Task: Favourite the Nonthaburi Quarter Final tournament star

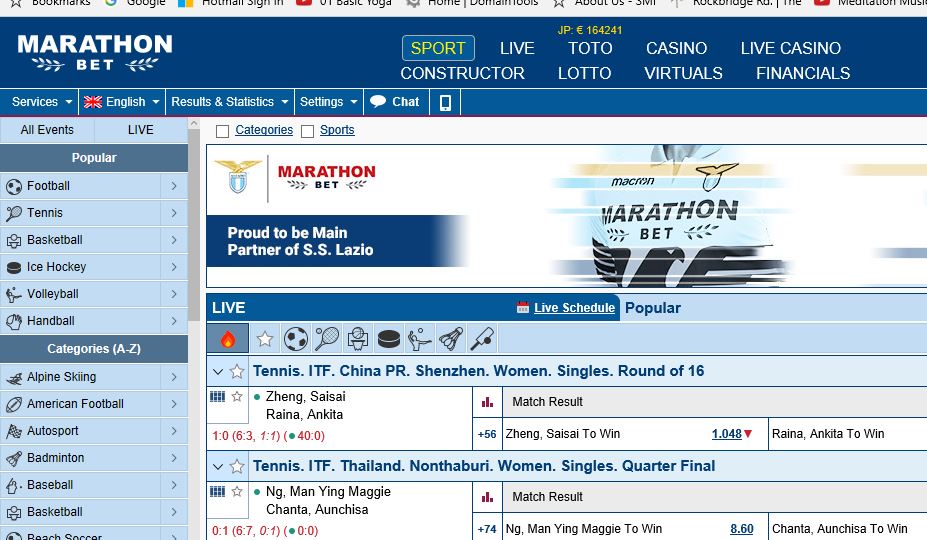Action: click(x=237, y=467)
